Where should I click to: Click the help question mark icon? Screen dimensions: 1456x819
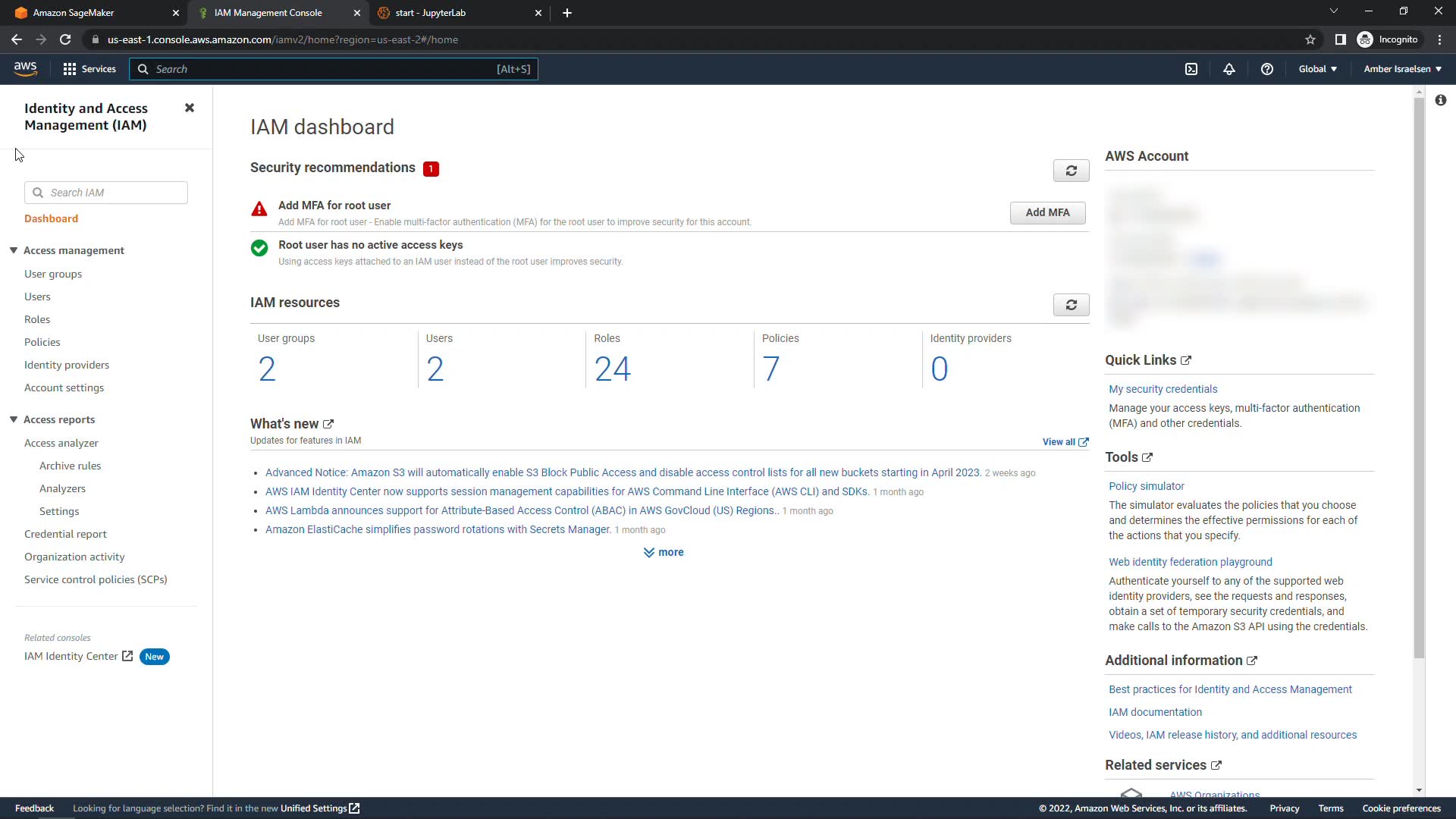[1266, 69]
